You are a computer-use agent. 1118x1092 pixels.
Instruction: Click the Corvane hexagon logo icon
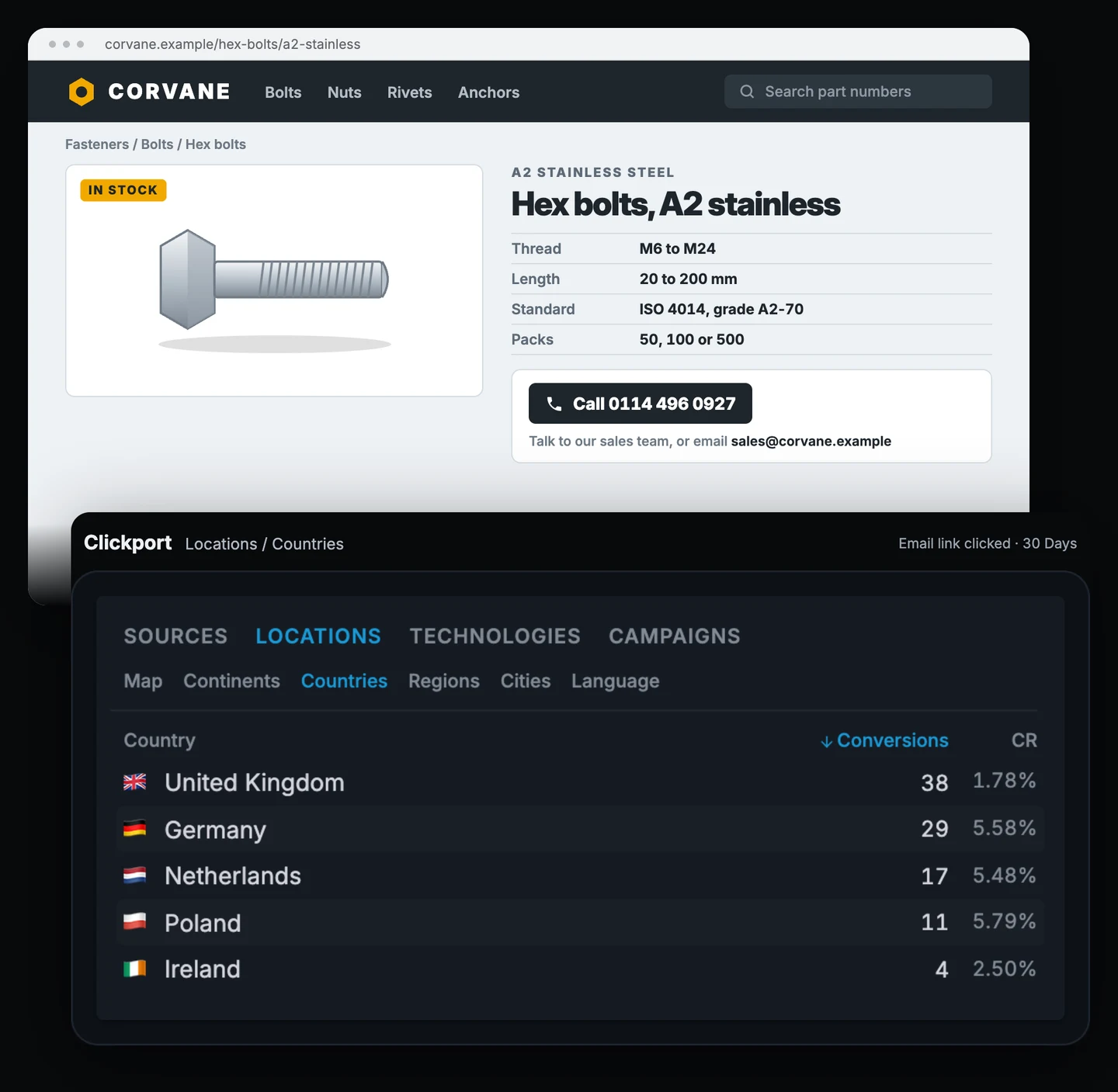pos(82,92)
